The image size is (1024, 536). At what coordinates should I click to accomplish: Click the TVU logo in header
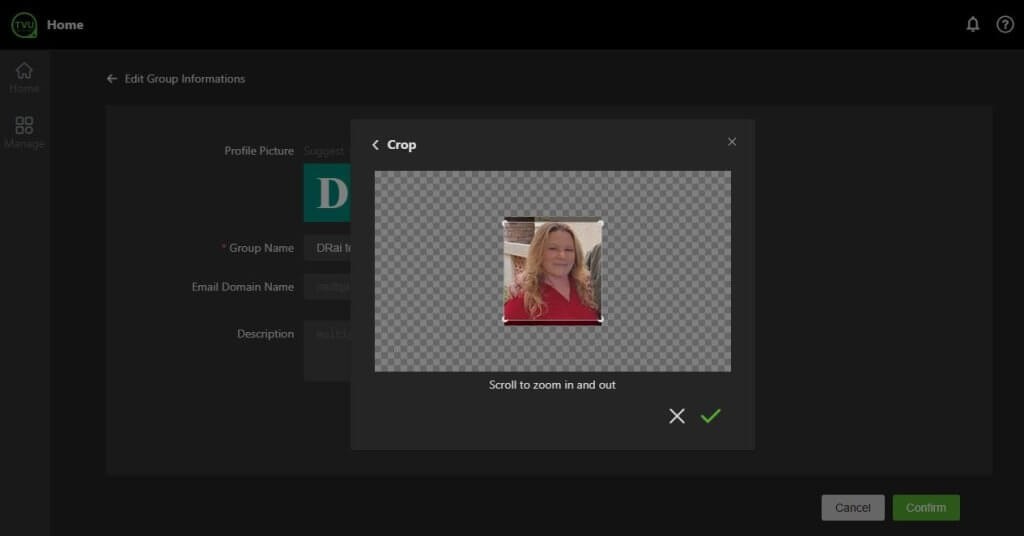(x=24, y=24)
